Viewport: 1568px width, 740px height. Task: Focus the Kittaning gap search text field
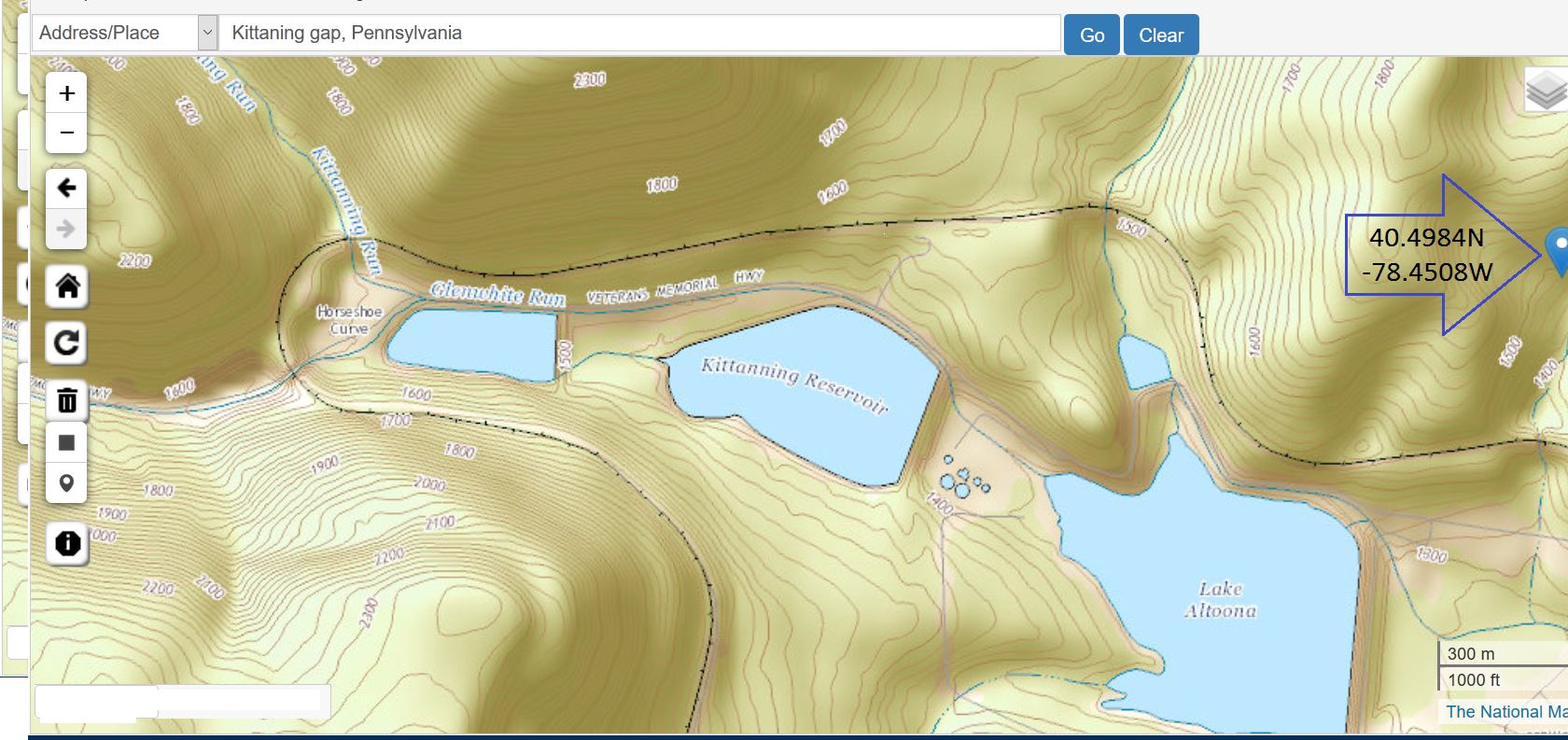[x=640, y=33]
